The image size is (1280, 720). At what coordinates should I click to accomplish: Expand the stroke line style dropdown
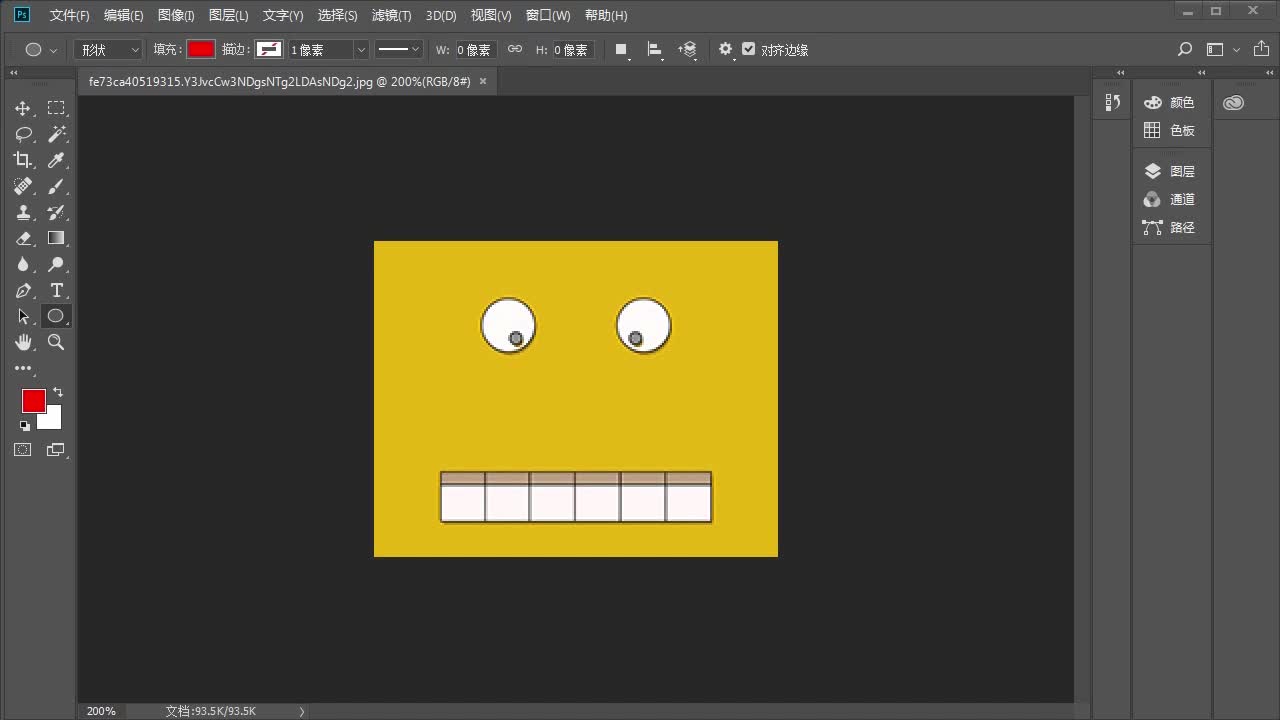click(x=399, y=49)
